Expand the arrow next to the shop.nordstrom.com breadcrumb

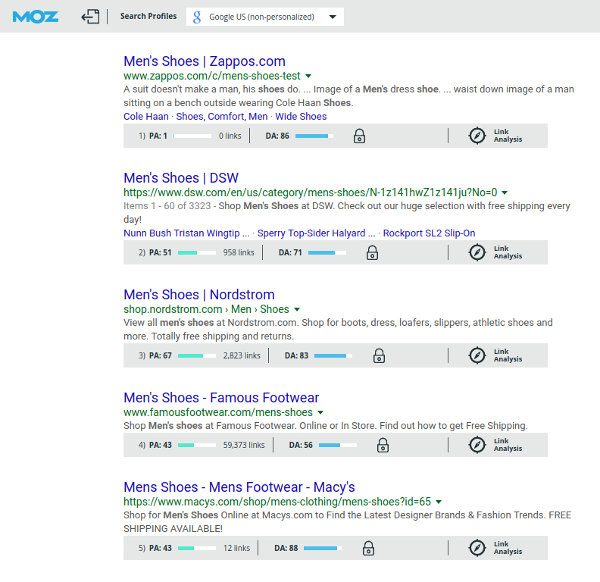(297, 309)
